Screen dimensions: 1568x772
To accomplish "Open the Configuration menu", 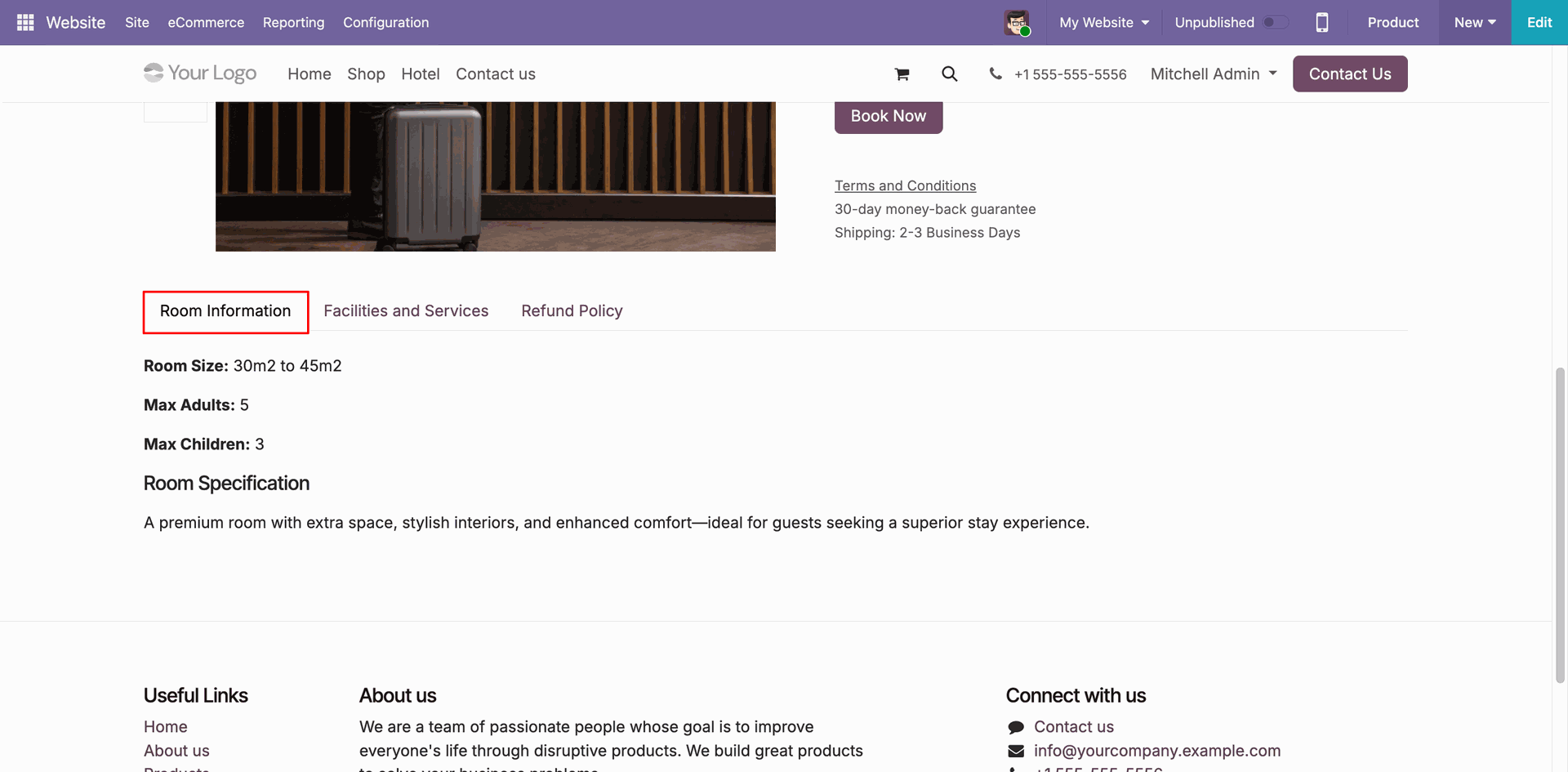I will [385, 22].
